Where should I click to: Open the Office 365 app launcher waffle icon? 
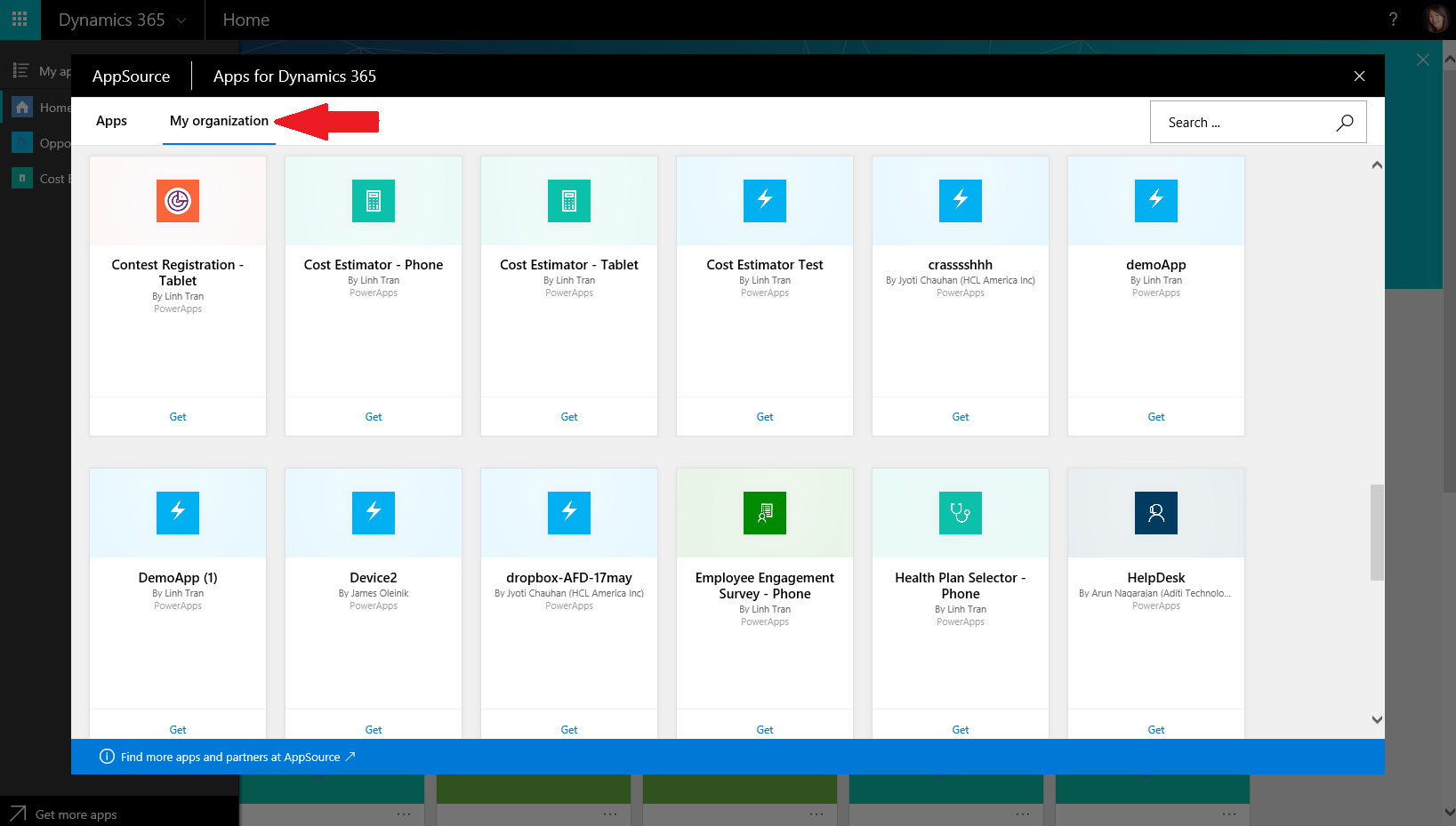(x=20, y=19)
